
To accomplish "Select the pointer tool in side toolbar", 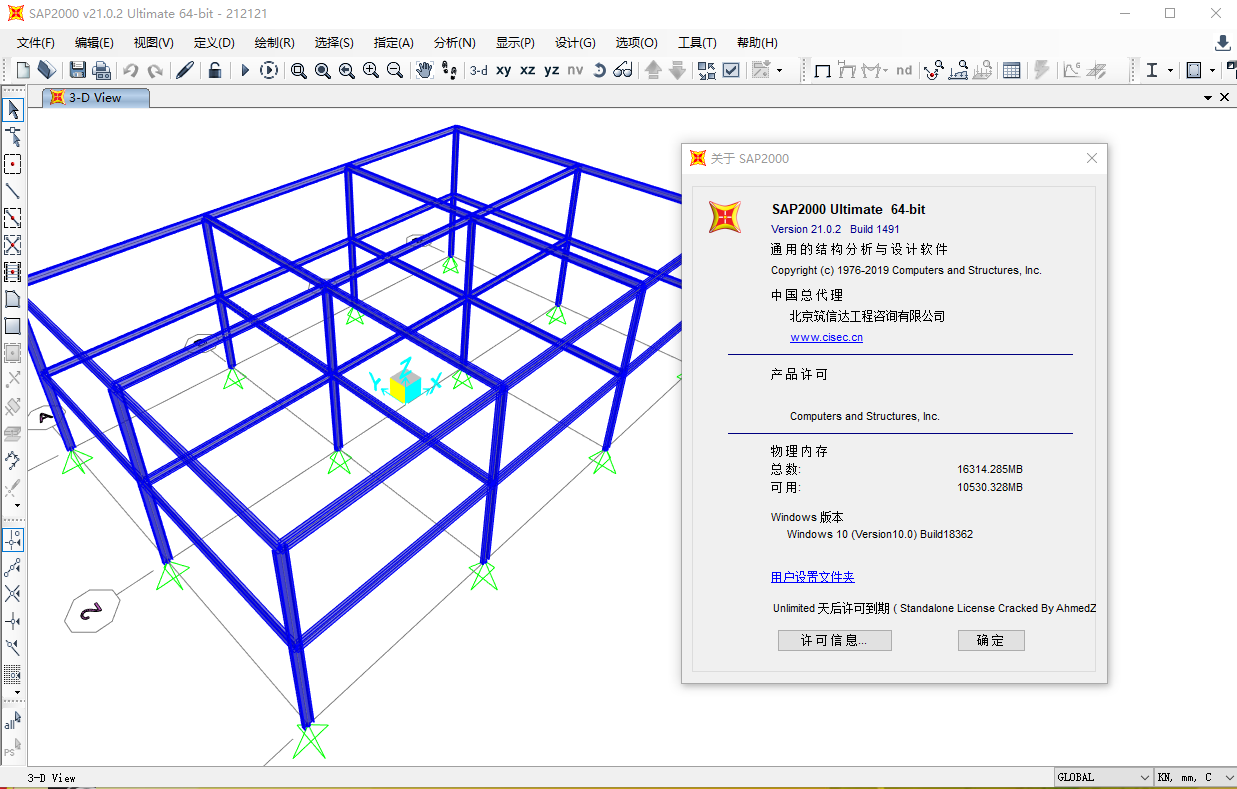I will coord(13,110).
